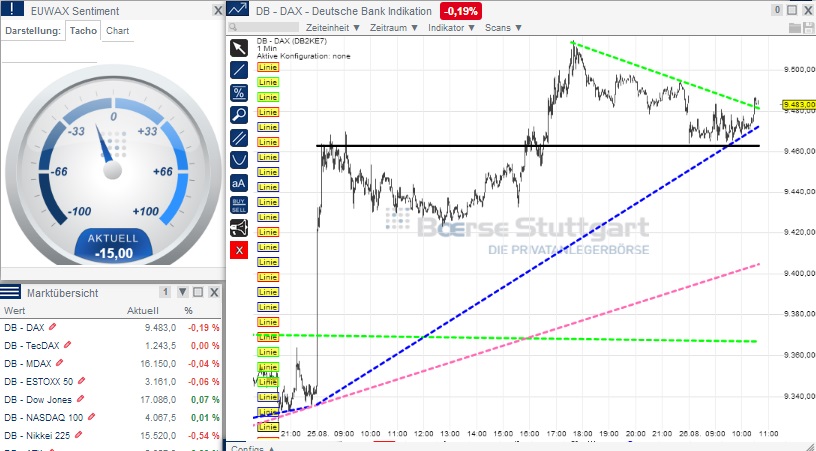Screen dimensions: 816x451
Task: Maximize the DB - DAX chart window
Action: point(792,10)
